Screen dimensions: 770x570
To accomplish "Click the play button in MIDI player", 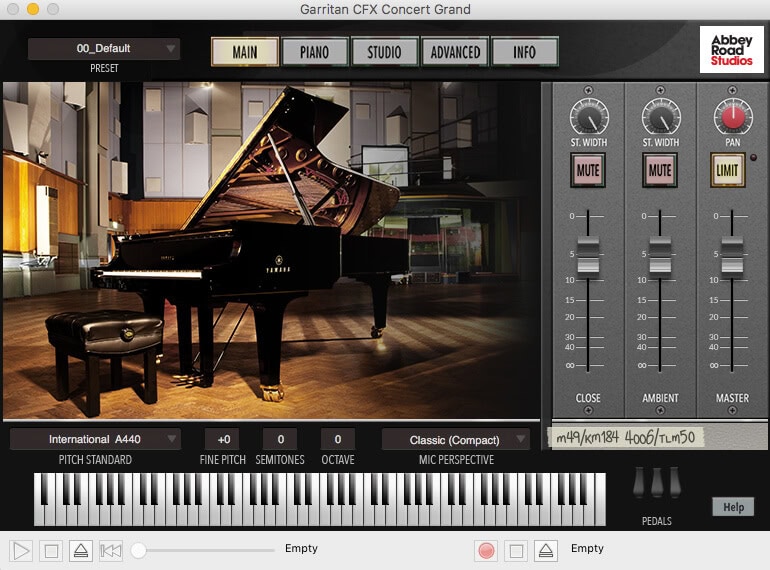I will [21, 551].
